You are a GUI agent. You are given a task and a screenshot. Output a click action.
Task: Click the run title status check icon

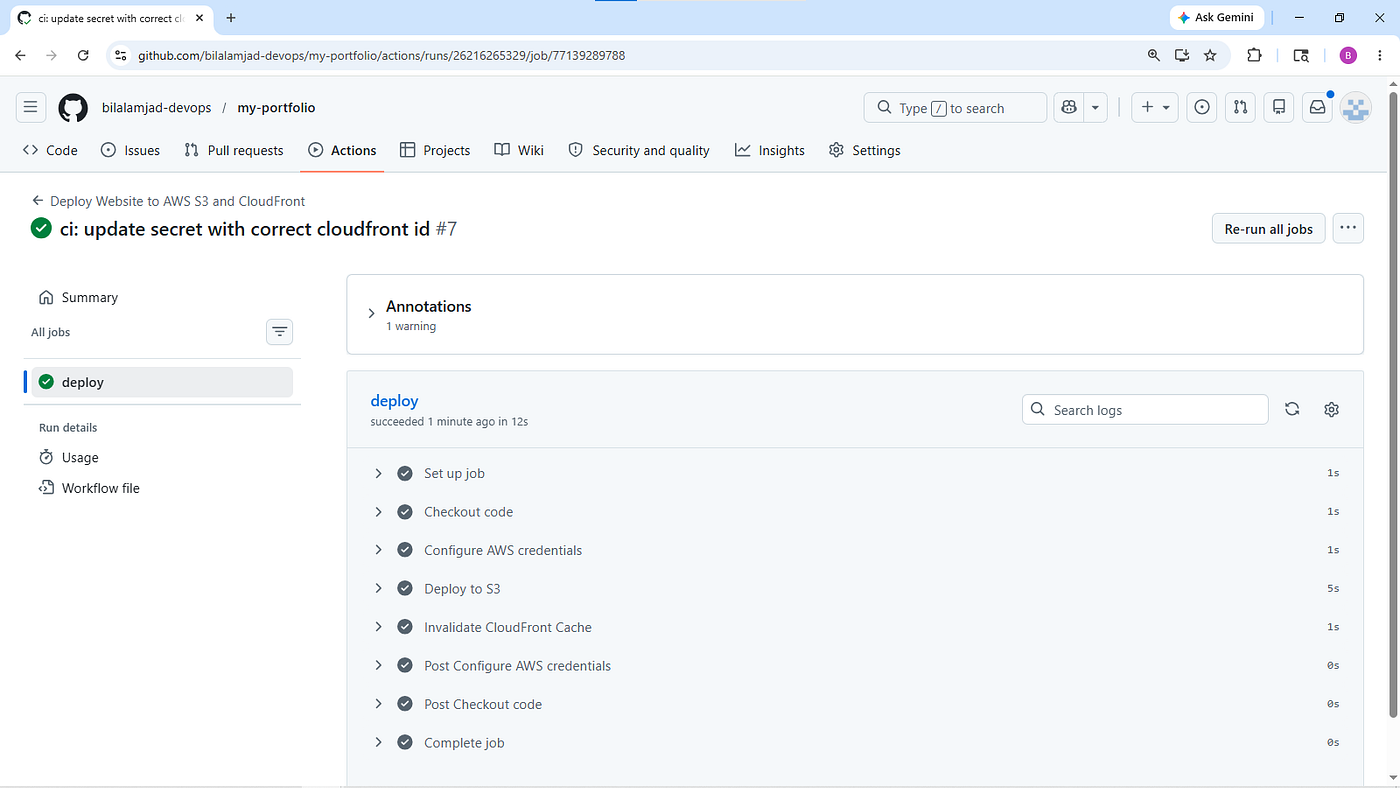[41, 229]
